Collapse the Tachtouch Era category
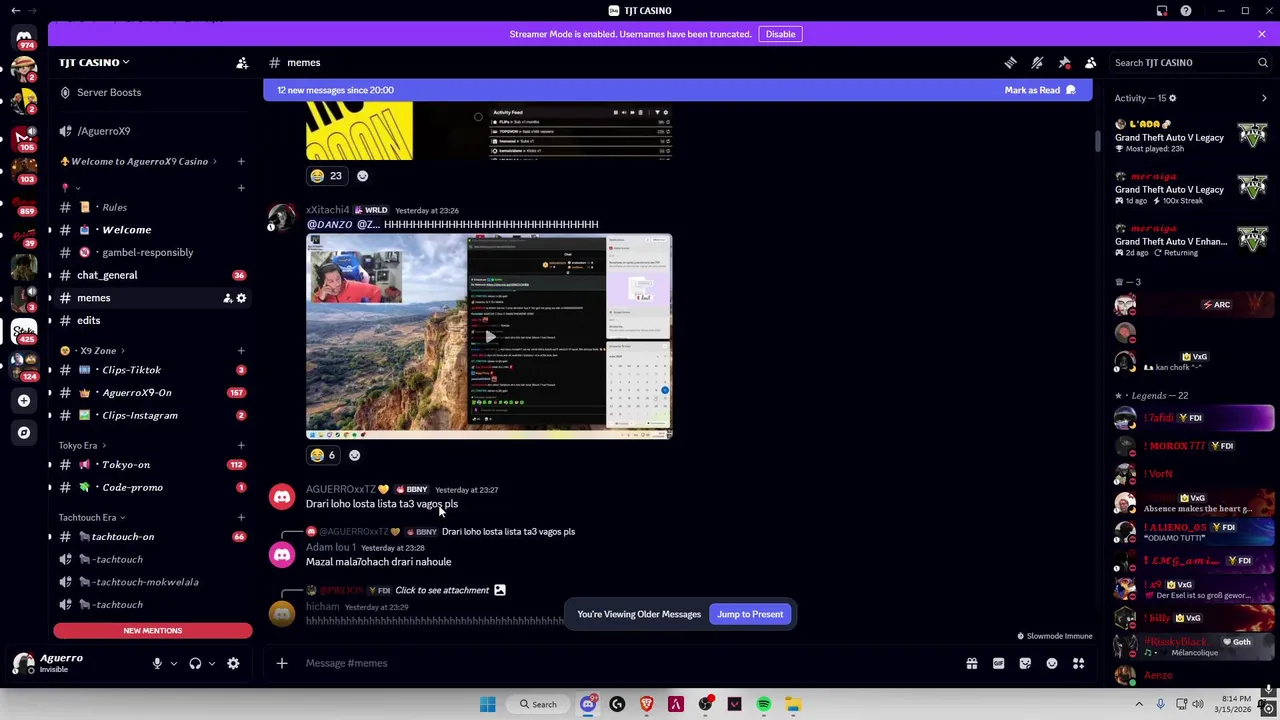This screenshot has width=1280, height=720. click(91, 517)
